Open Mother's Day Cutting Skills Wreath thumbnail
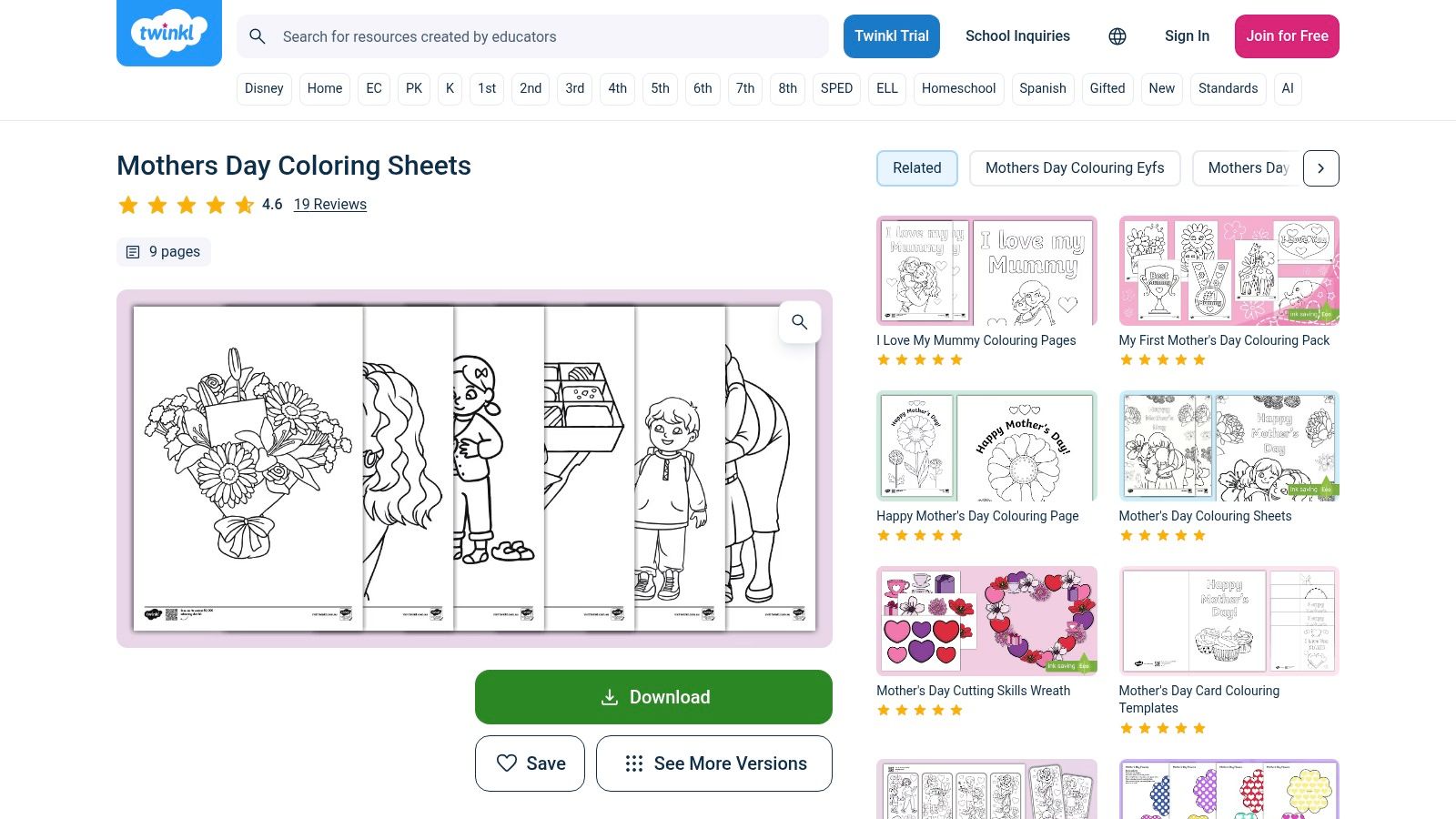This screenshot has width=1456, height=819. [986, 621]
